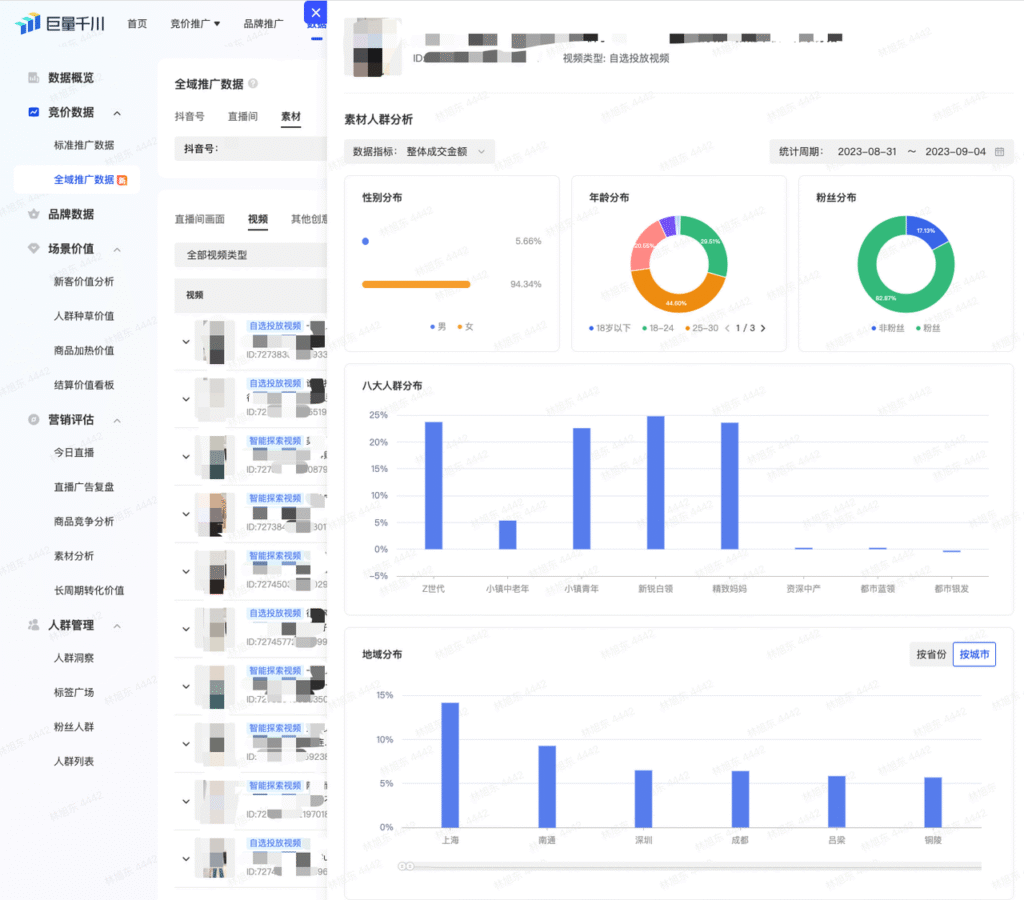Click the 品牌数据 crown icon

33,214
